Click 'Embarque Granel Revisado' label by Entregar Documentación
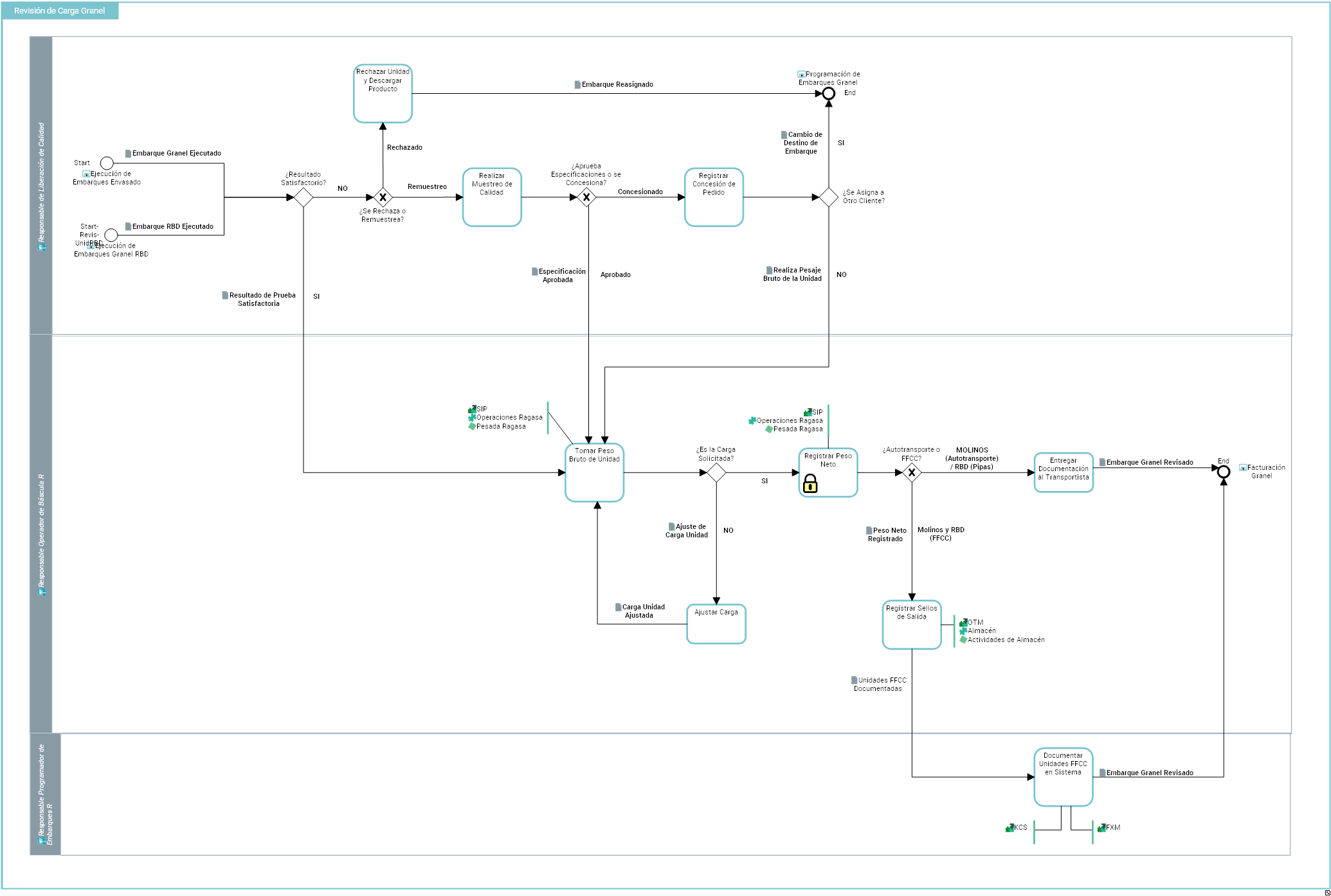Screen dimensions: 1331x896 tap(1150, 463)
